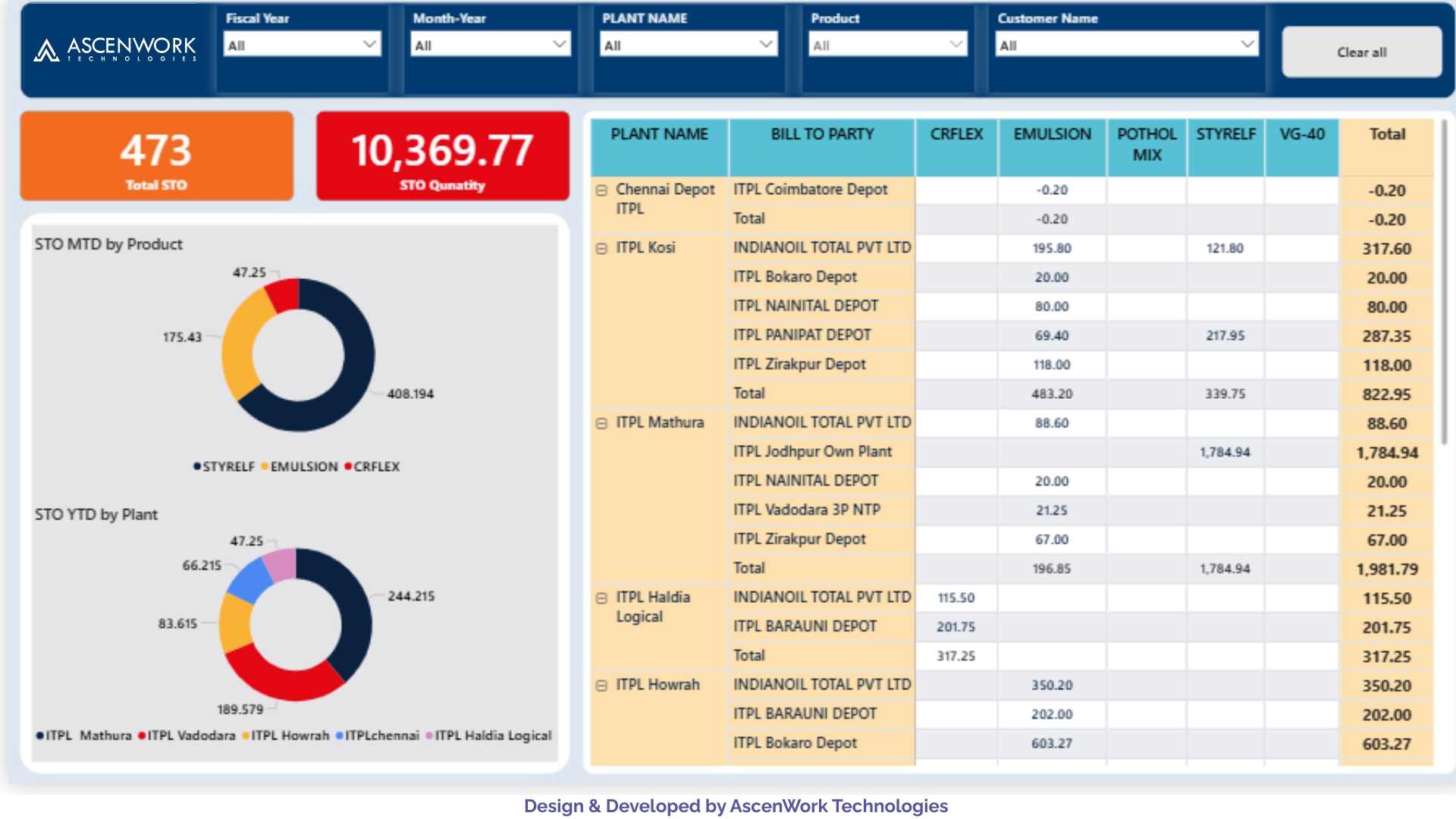Sort by the EMULSION column header
The height and width of the screenshot is (819, 1456).
click(1052, 134)
